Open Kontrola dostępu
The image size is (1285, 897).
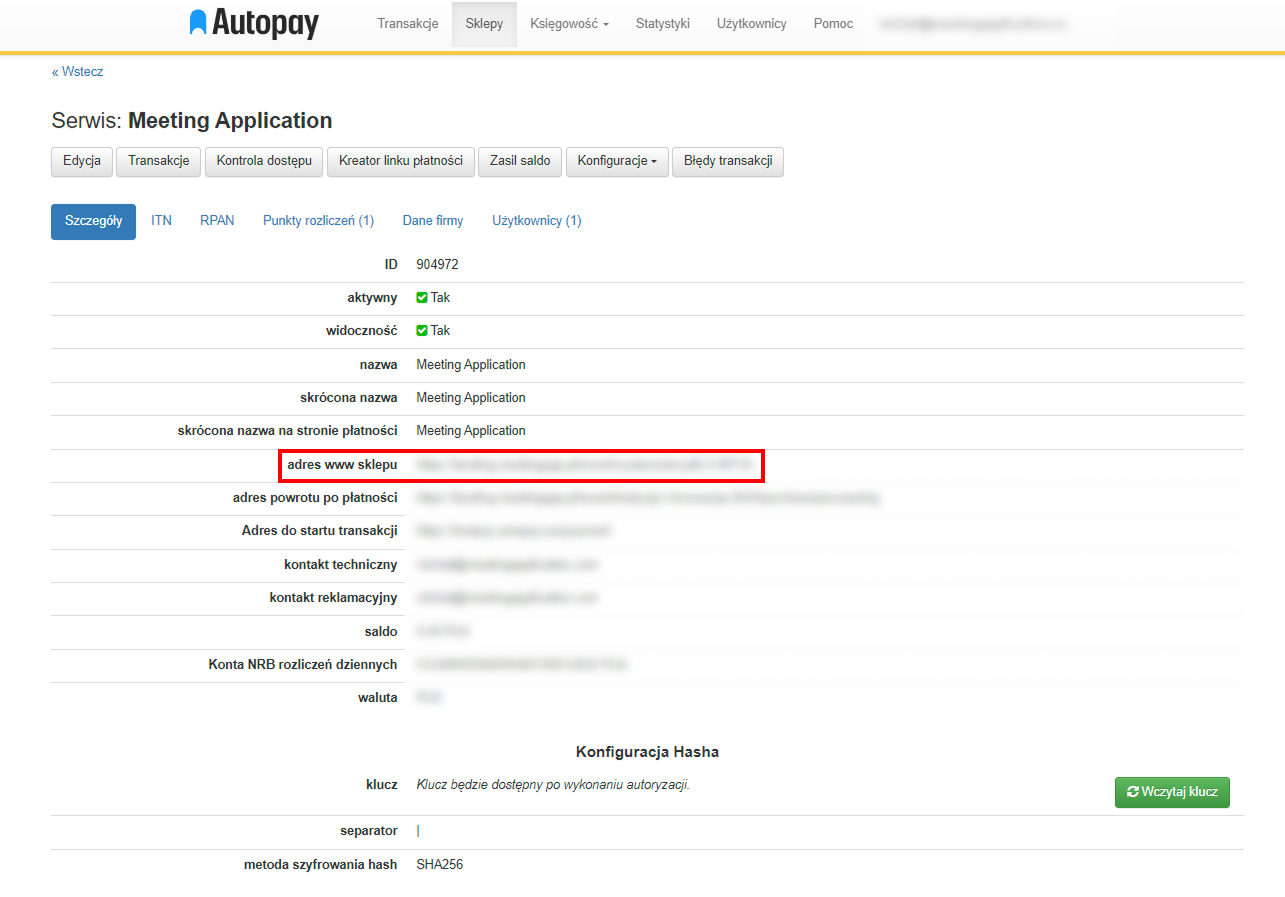(x=264, y=161)
